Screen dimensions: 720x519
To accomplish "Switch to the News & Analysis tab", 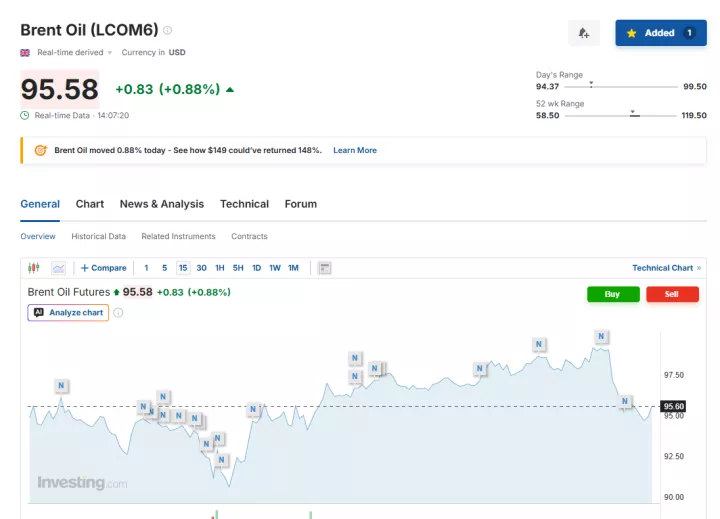I will 161,204.
